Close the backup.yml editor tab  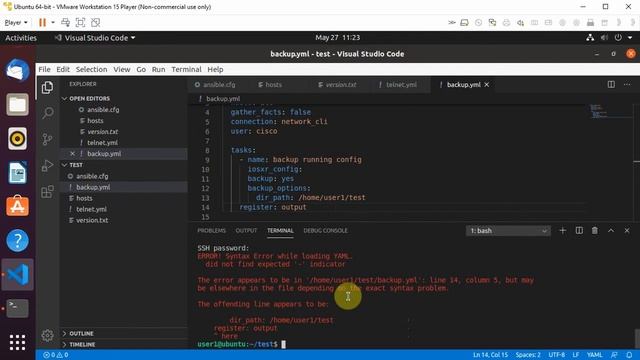pyautogui.click(x=487, y=84)
